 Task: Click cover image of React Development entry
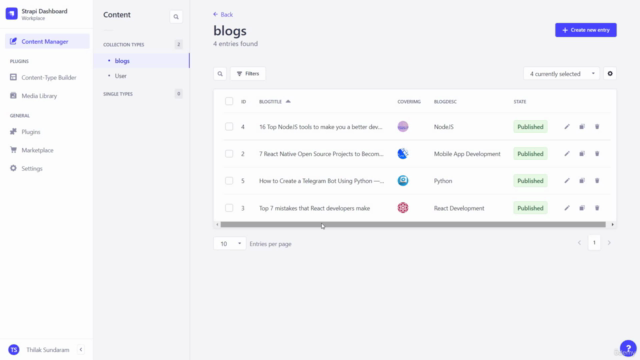[403, 208]
